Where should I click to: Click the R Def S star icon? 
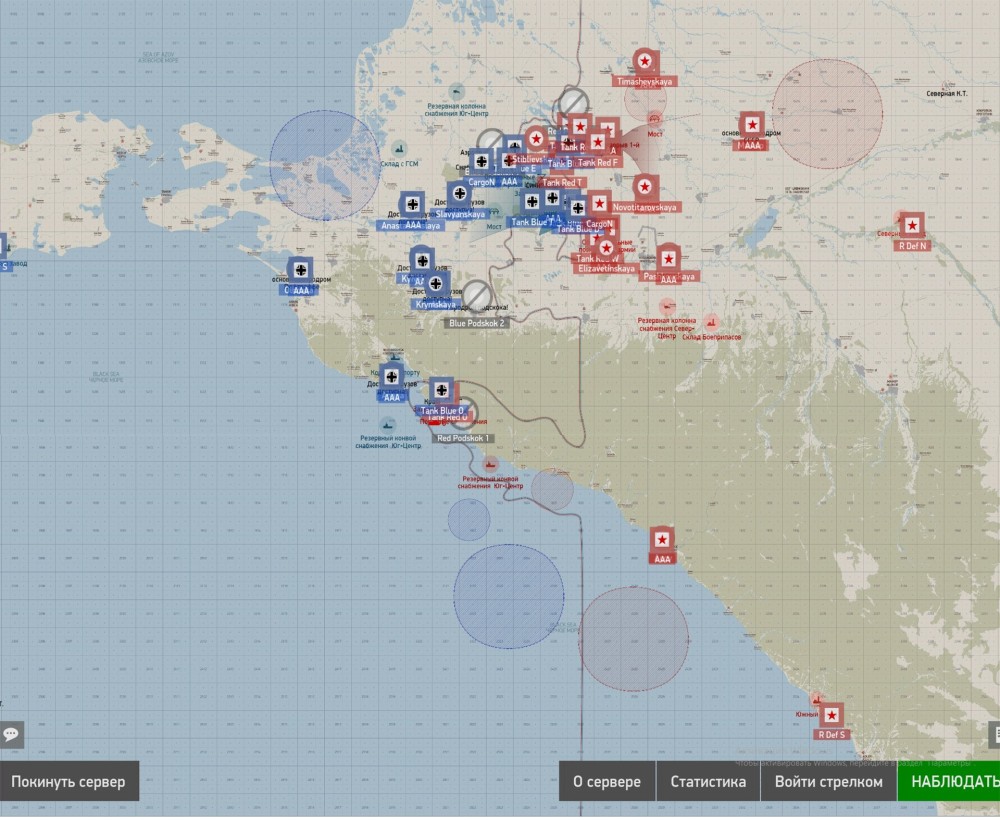point(831,716)
